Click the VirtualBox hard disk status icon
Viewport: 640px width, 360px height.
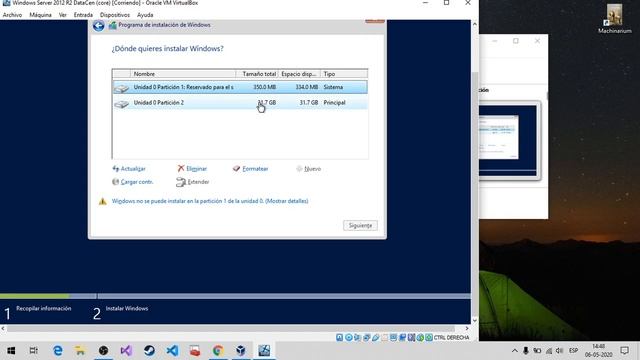[x=340, y=338]
